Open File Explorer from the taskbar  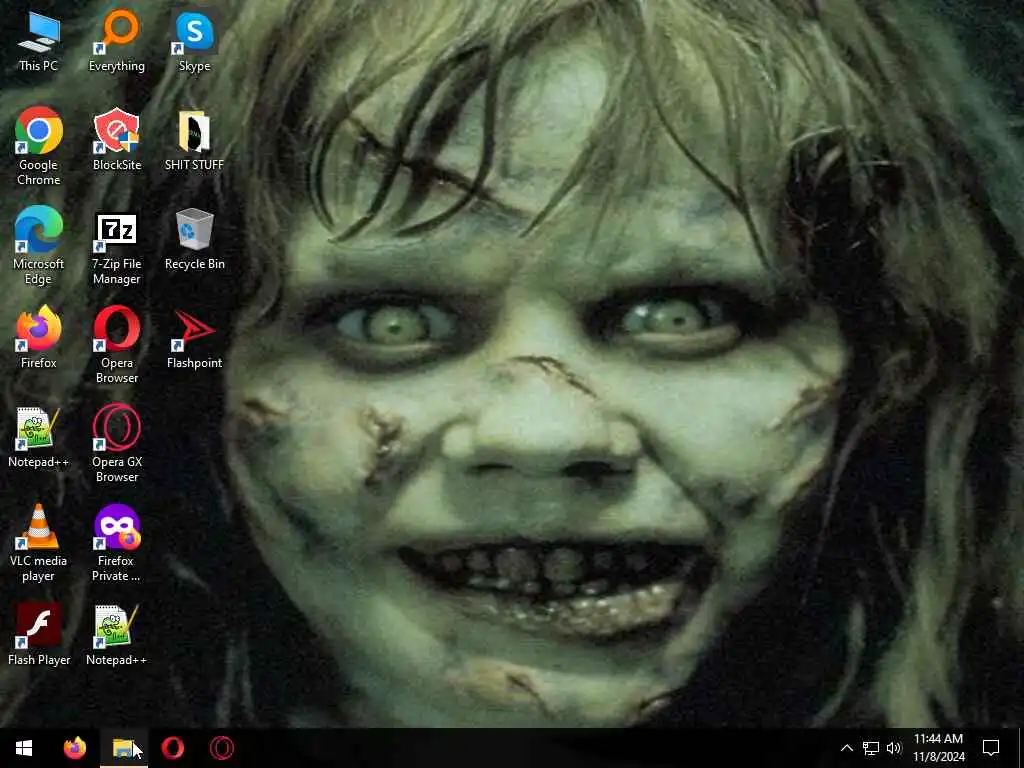click(123, 748)
